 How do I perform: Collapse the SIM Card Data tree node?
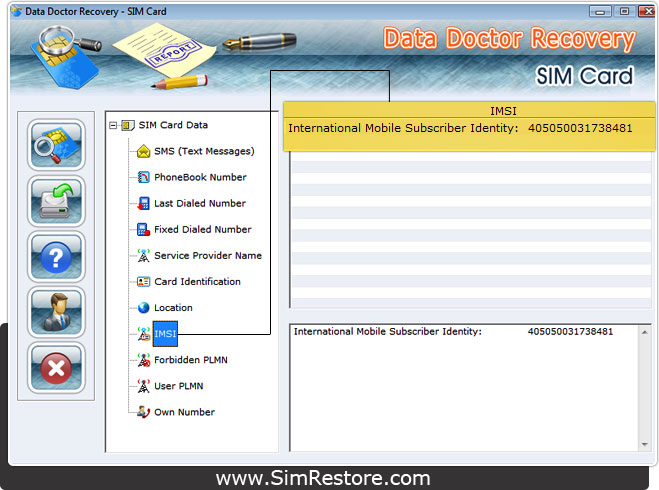[x=113, y=125]
